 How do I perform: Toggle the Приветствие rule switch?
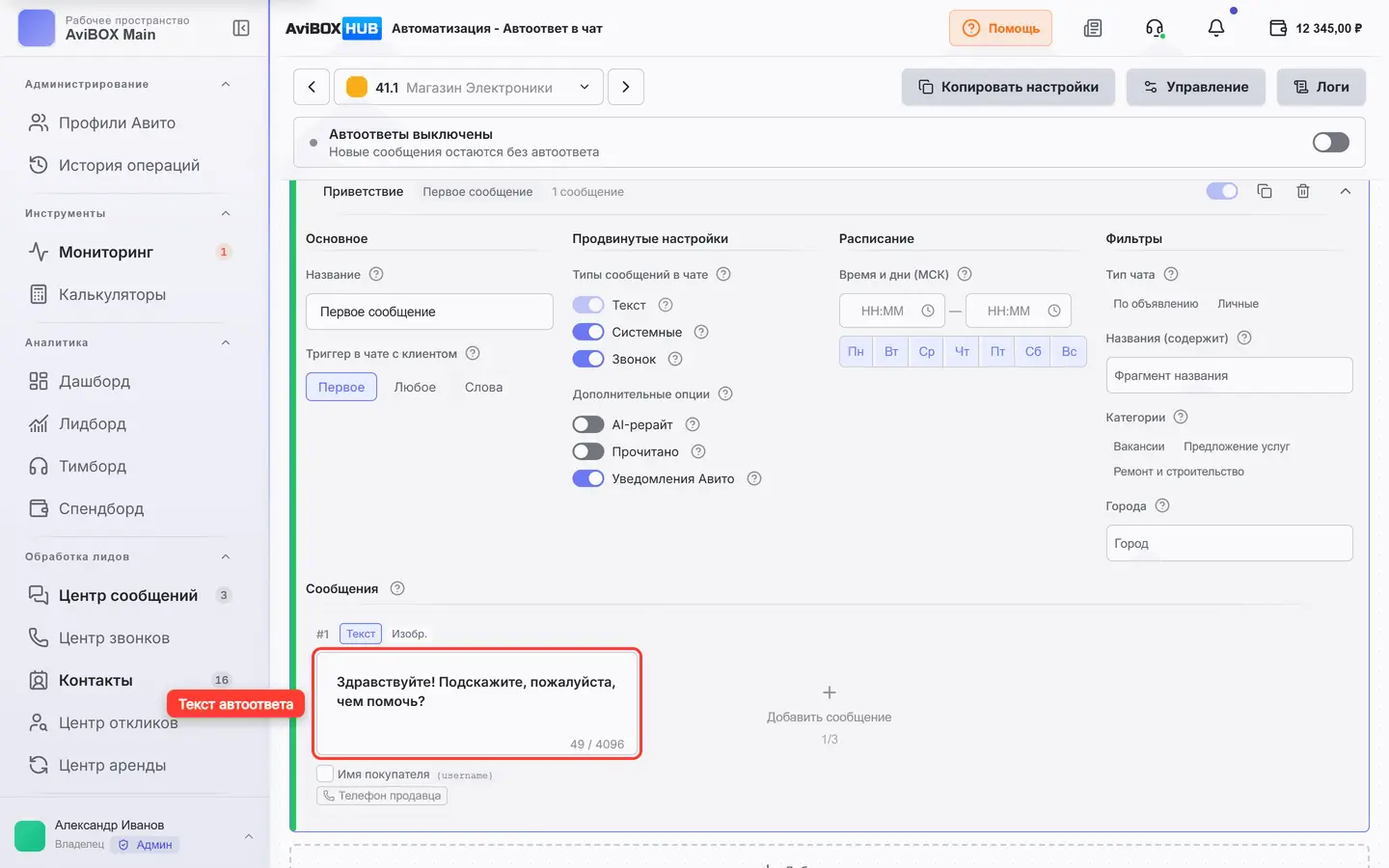click(x=1222, y=191)
